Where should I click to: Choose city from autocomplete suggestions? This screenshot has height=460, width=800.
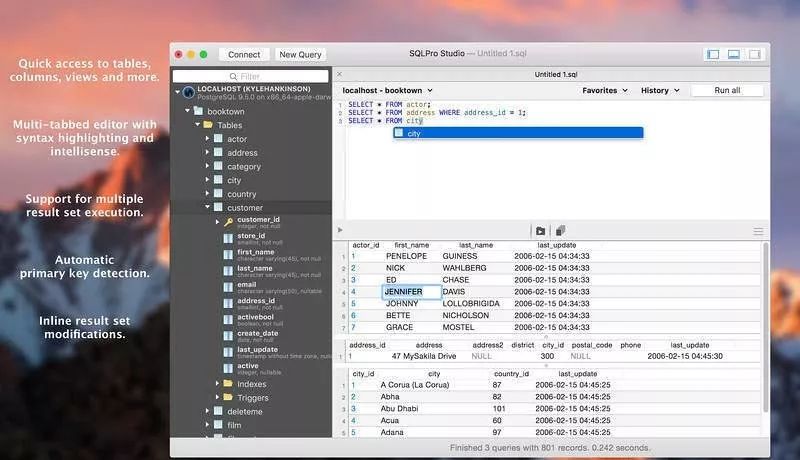[x=518, y=133]
